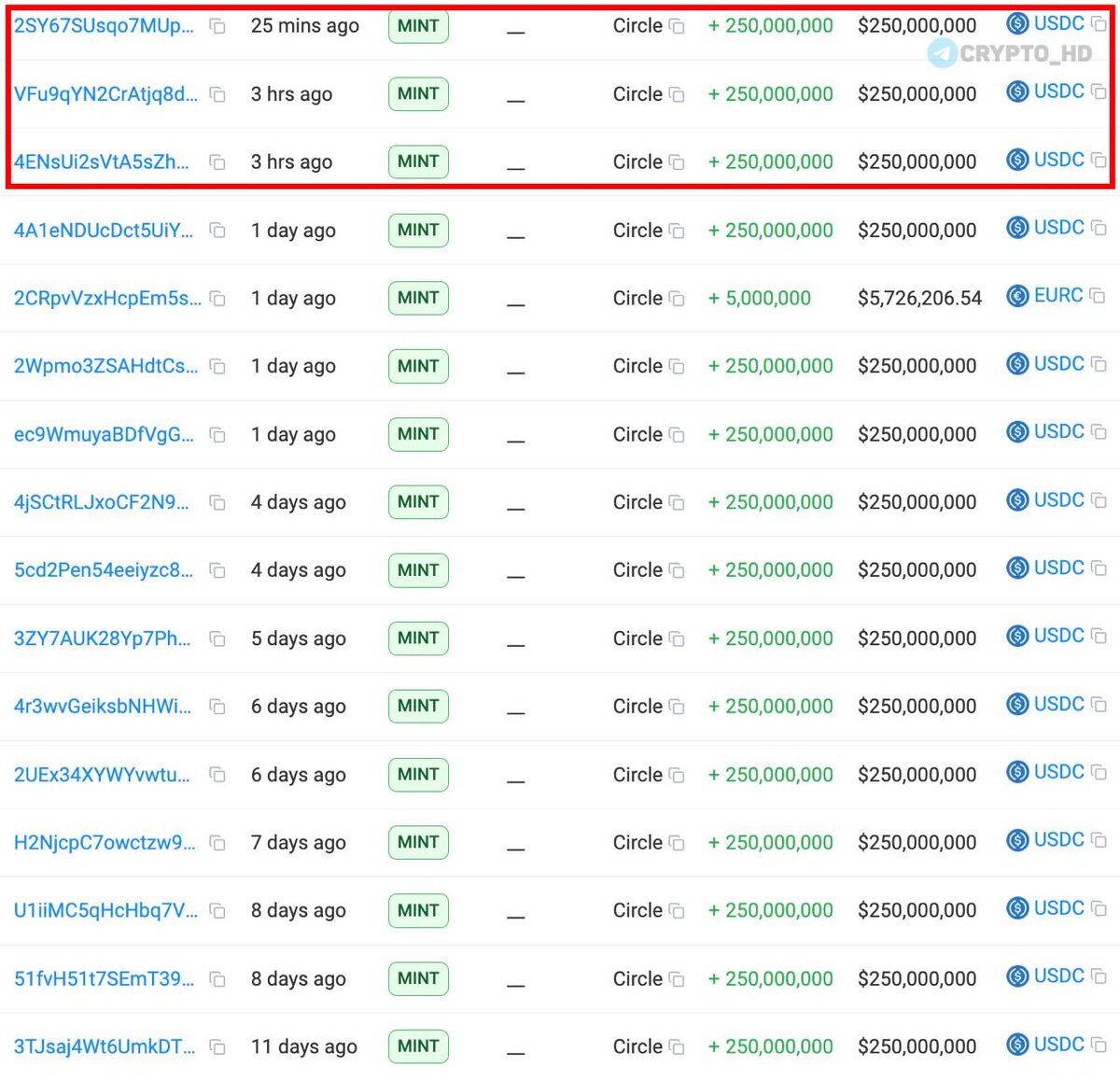Open the EURC token link
Screen dimensions: 1120x1081
point(1058,296)
